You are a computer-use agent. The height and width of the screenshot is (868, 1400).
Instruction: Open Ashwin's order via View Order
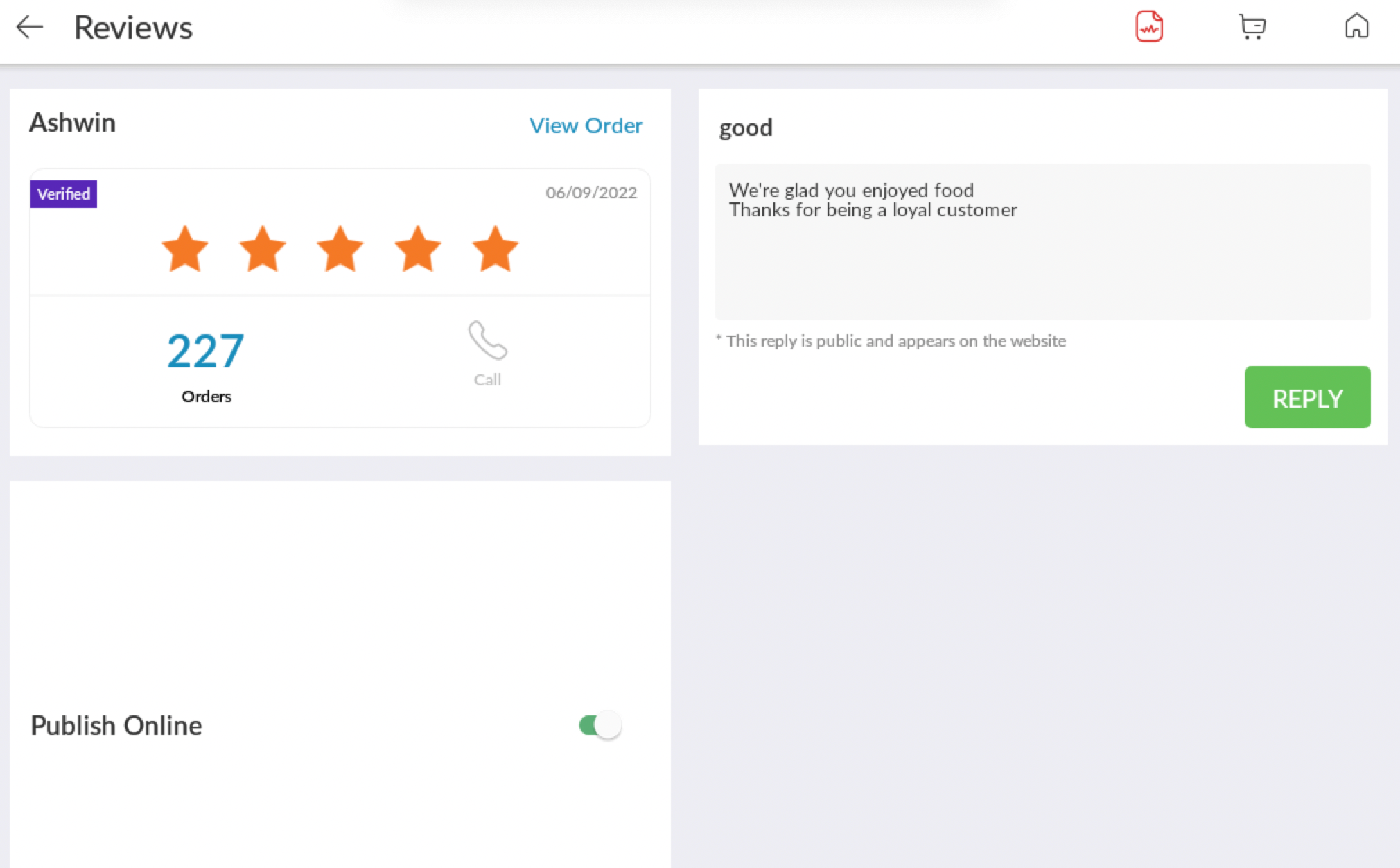pyautogui.click(x=586, y=125)
